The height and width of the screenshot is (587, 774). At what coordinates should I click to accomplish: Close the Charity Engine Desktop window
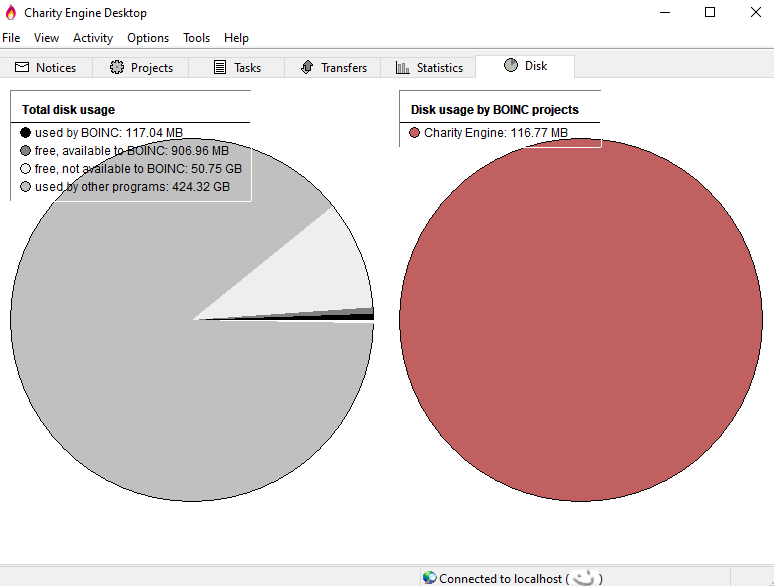pyautogui.click(x=755, y=12)
